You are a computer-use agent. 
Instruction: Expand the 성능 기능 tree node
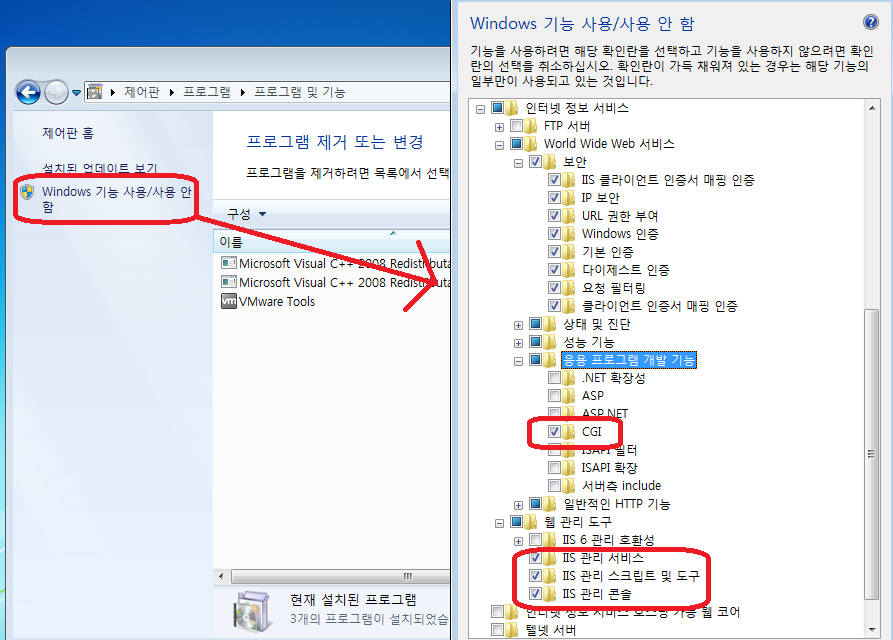(x=518, y=343)
